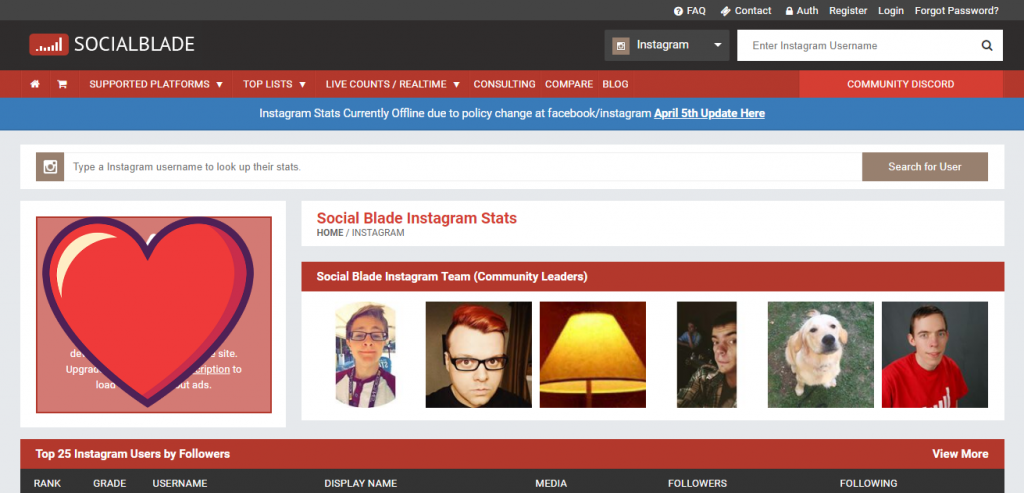Screen dimensions: 1024x493
Task: Select the yellow lamp team photo
Action: click(593, 355)
